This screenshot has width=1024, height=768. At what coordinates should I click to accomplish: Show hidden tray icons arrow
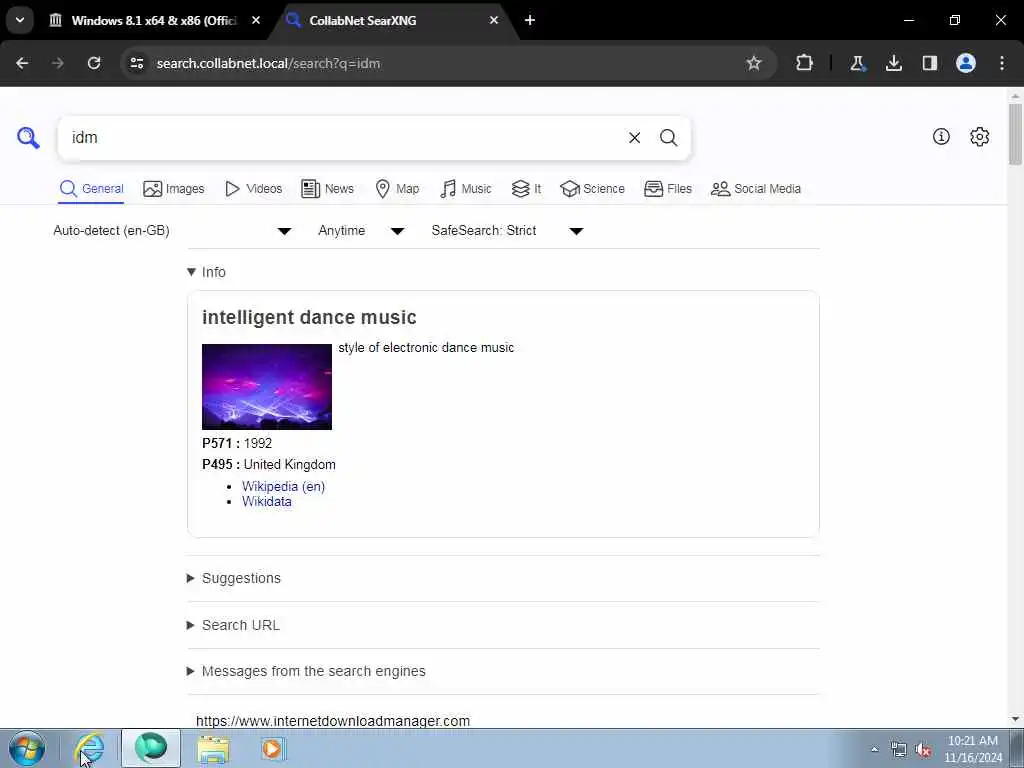874,750
